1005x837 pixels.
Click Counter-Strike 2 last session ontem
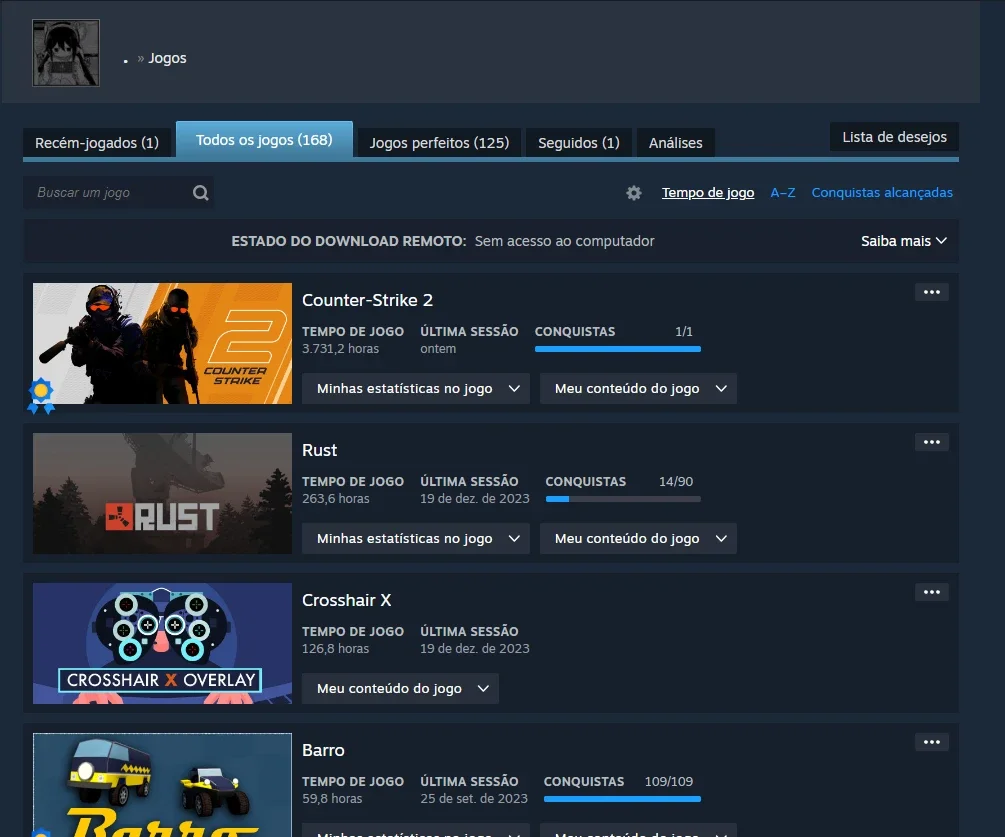click(438, 349)
